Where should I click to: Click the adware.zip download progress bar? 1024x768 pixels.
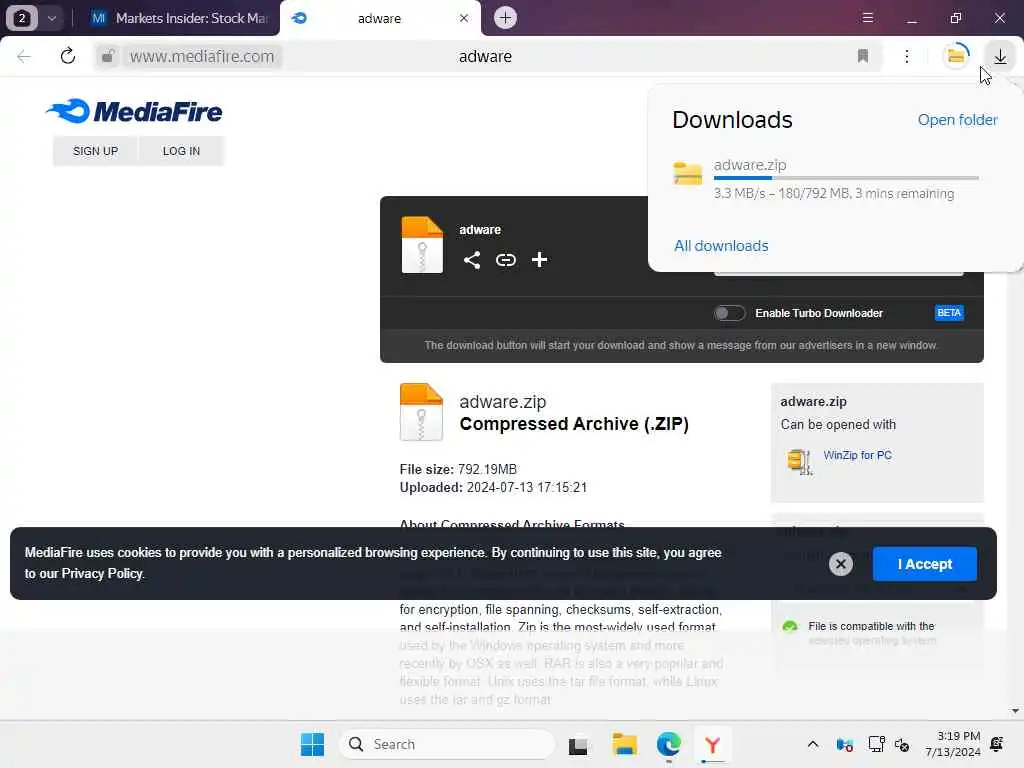(x=846, y=178)
